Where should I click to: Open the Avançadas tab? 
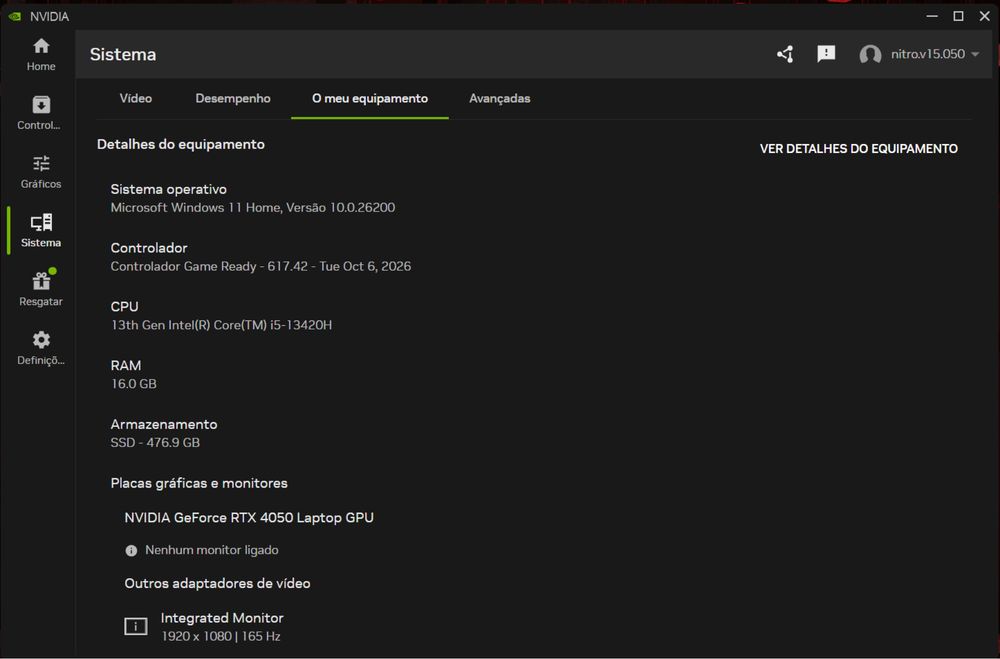[x=500, y=98]
